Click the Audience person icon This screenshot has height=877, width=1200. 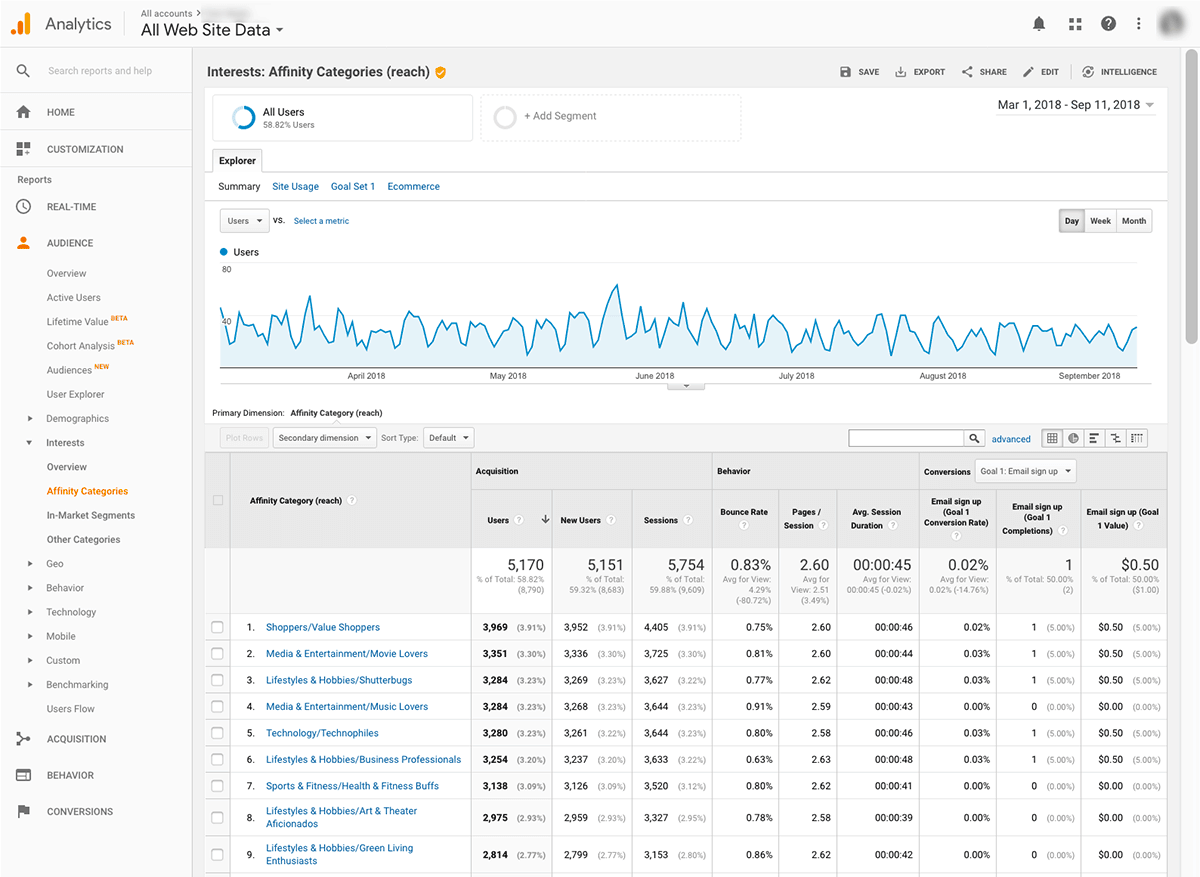[x=23, y=243]
